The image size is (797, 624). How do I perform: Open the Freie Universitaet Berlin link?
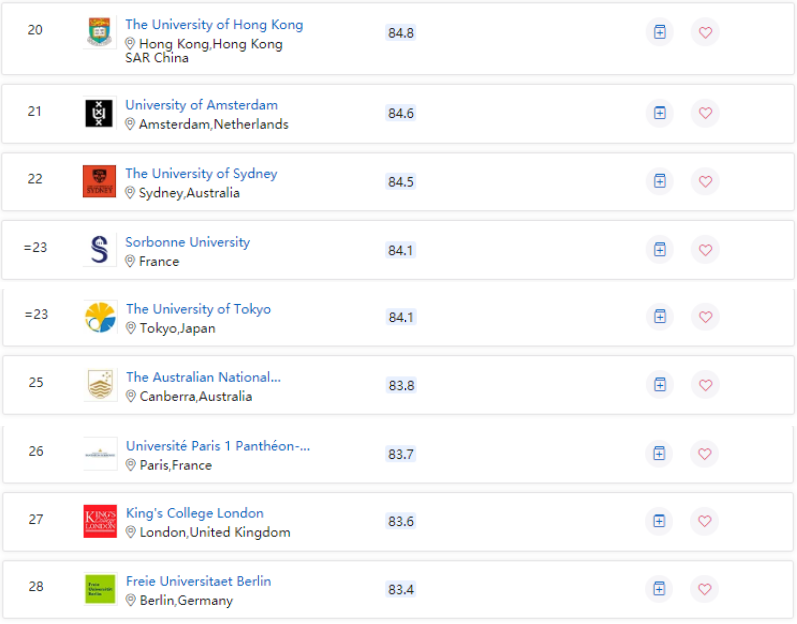(x=198, y=581)
